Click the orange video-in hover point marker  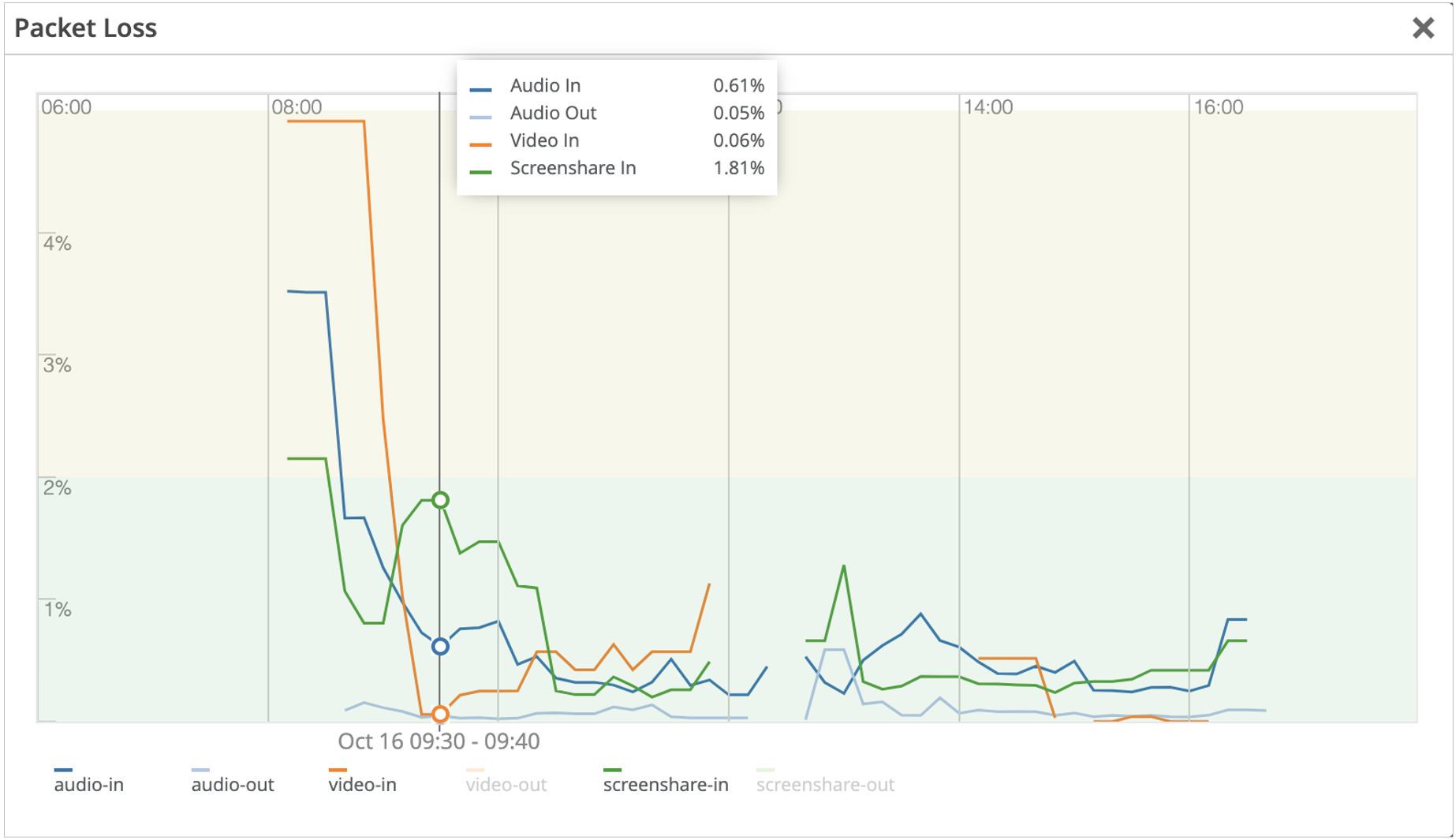pos(441,715)
